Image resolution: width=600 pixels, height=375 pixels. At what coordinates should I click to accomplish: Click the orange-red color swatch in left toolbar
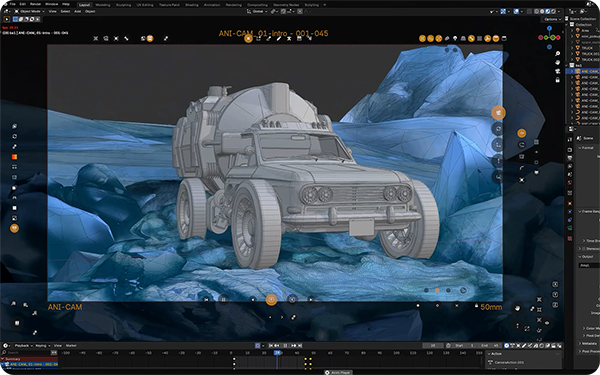[14, 157]
